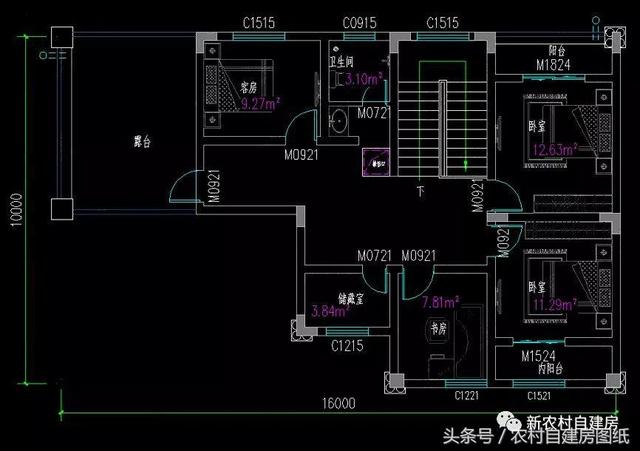The image size is (640, 451).
Task: Select the C1215 window label
Action: click(347, 345)
